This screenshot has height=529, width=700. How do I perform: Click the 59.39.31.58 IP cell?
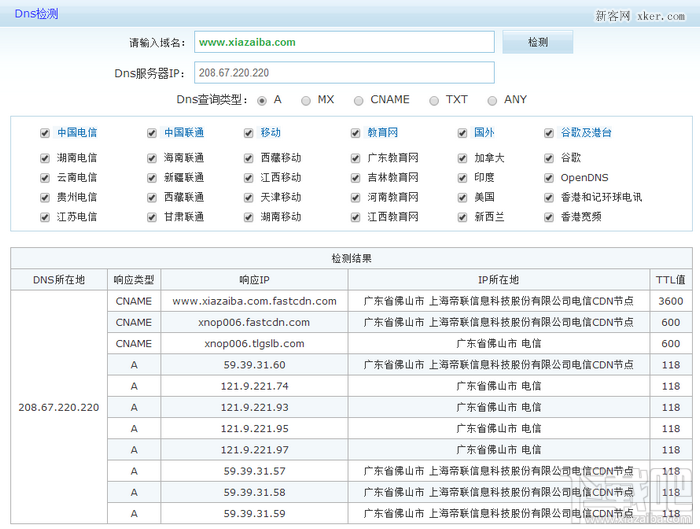pos(254,492)
